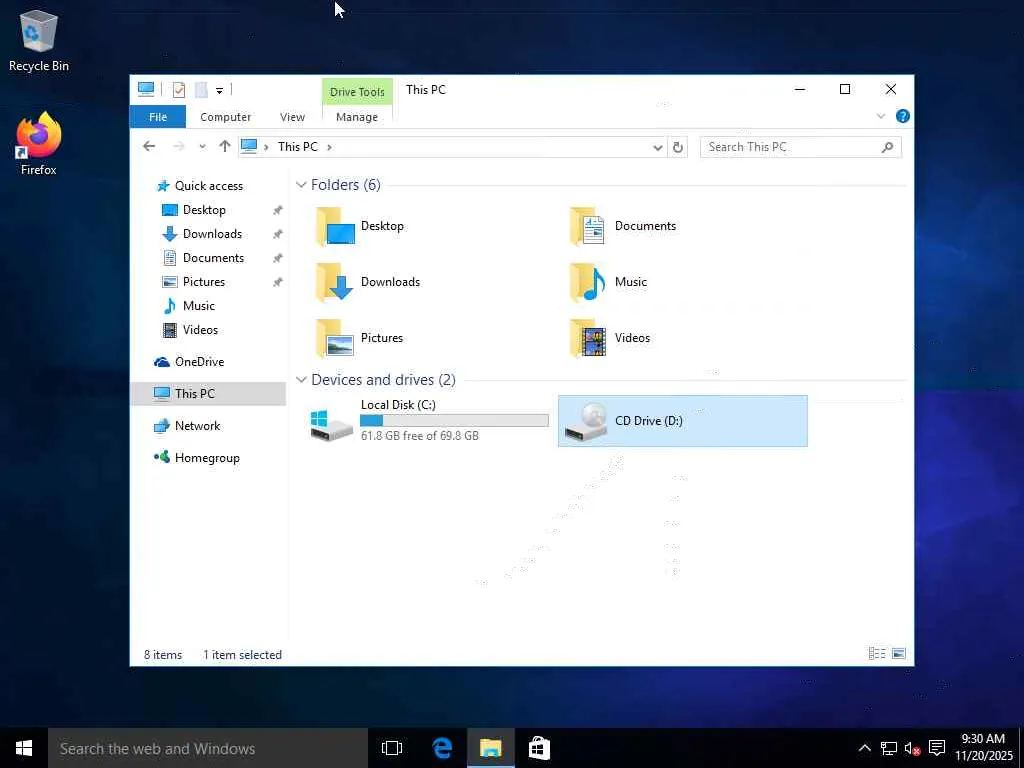1024x768 pixels.
Task: Click the Local Disk (C:) usage bar
Action: pyautogui.click(x=455, y=421)
